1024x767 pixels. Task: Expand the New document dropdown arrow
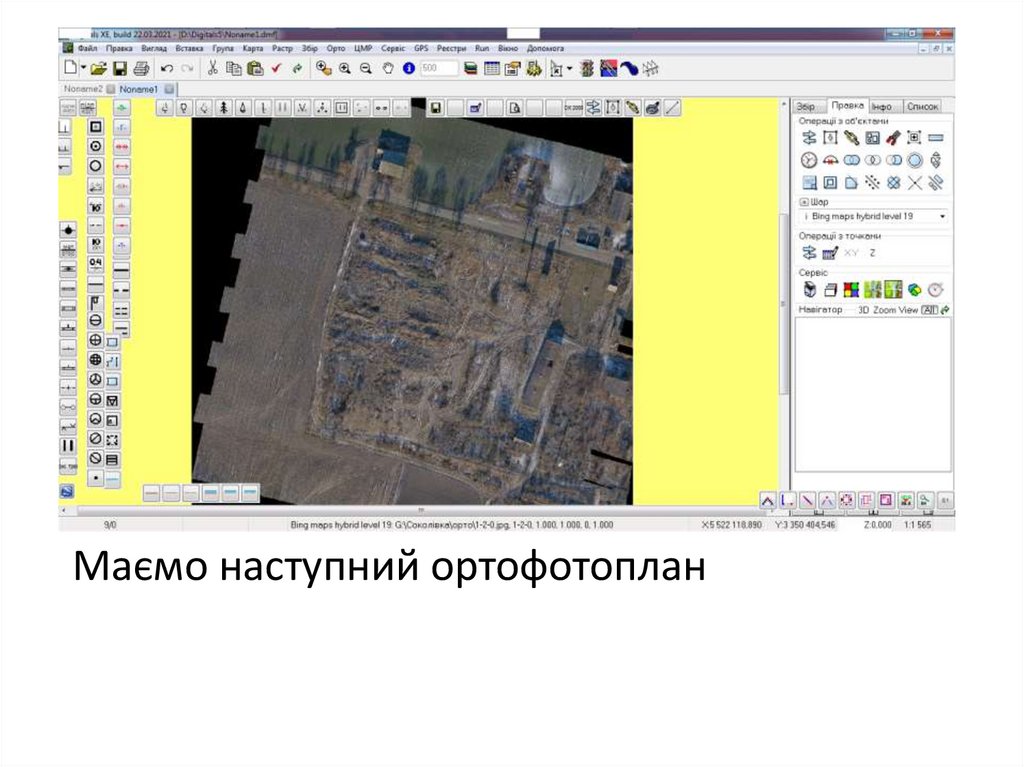tap(84, 69)
